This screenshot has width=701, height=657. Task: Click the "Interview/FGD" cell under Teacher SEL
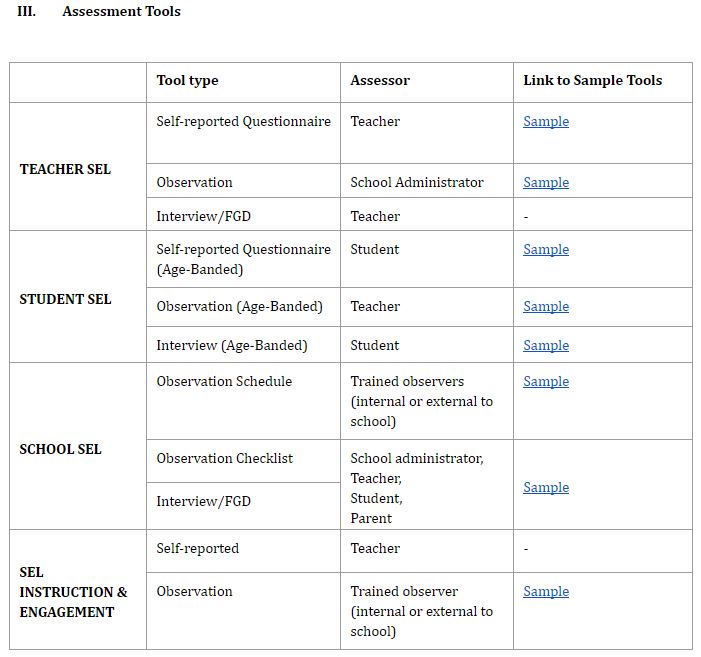(203, 217)
